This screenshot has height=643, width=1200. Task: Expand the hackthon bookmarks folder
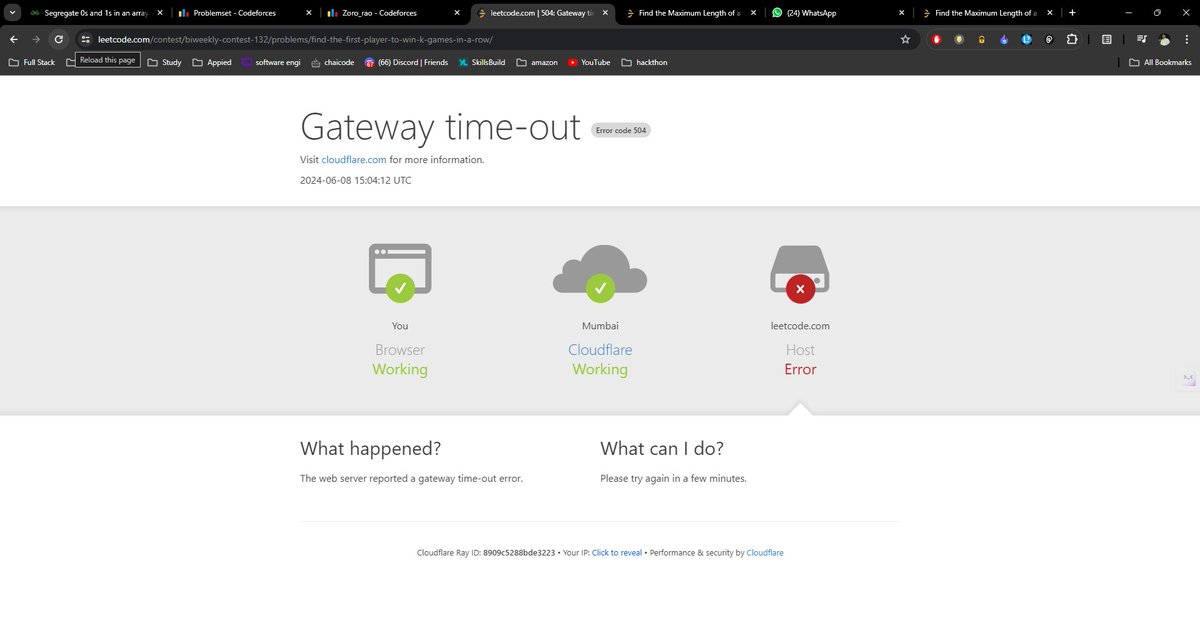644,62
